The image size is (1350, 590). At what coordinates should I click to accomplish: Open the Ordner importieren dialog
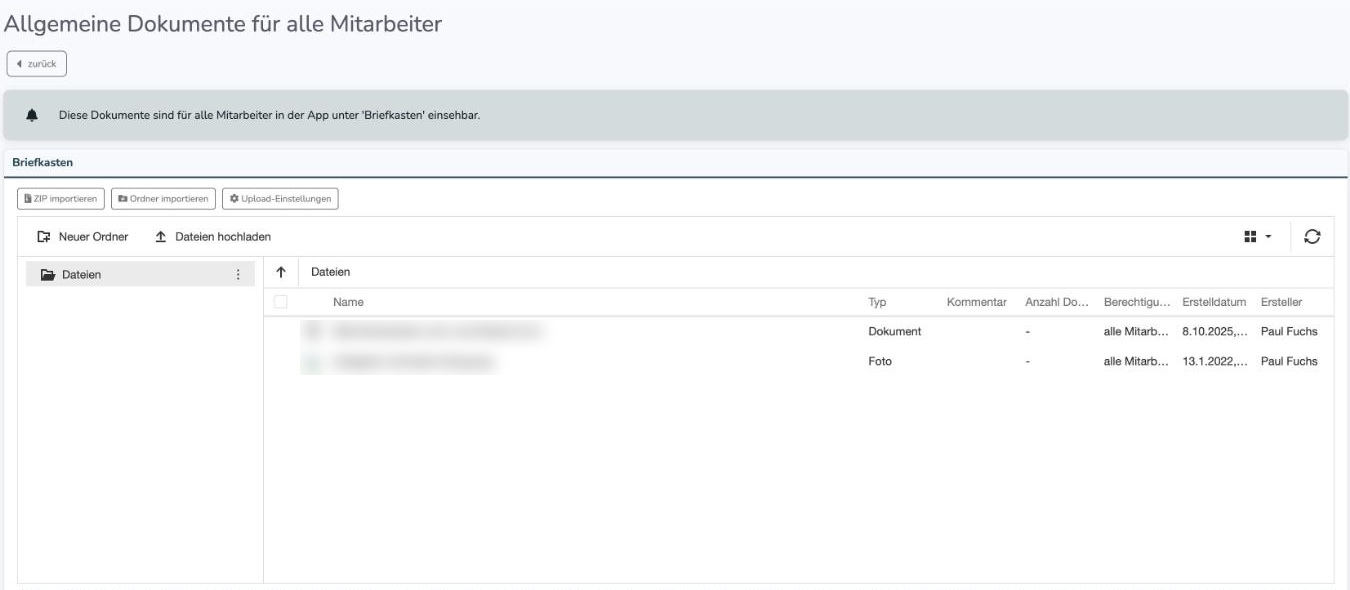(163, 199)
